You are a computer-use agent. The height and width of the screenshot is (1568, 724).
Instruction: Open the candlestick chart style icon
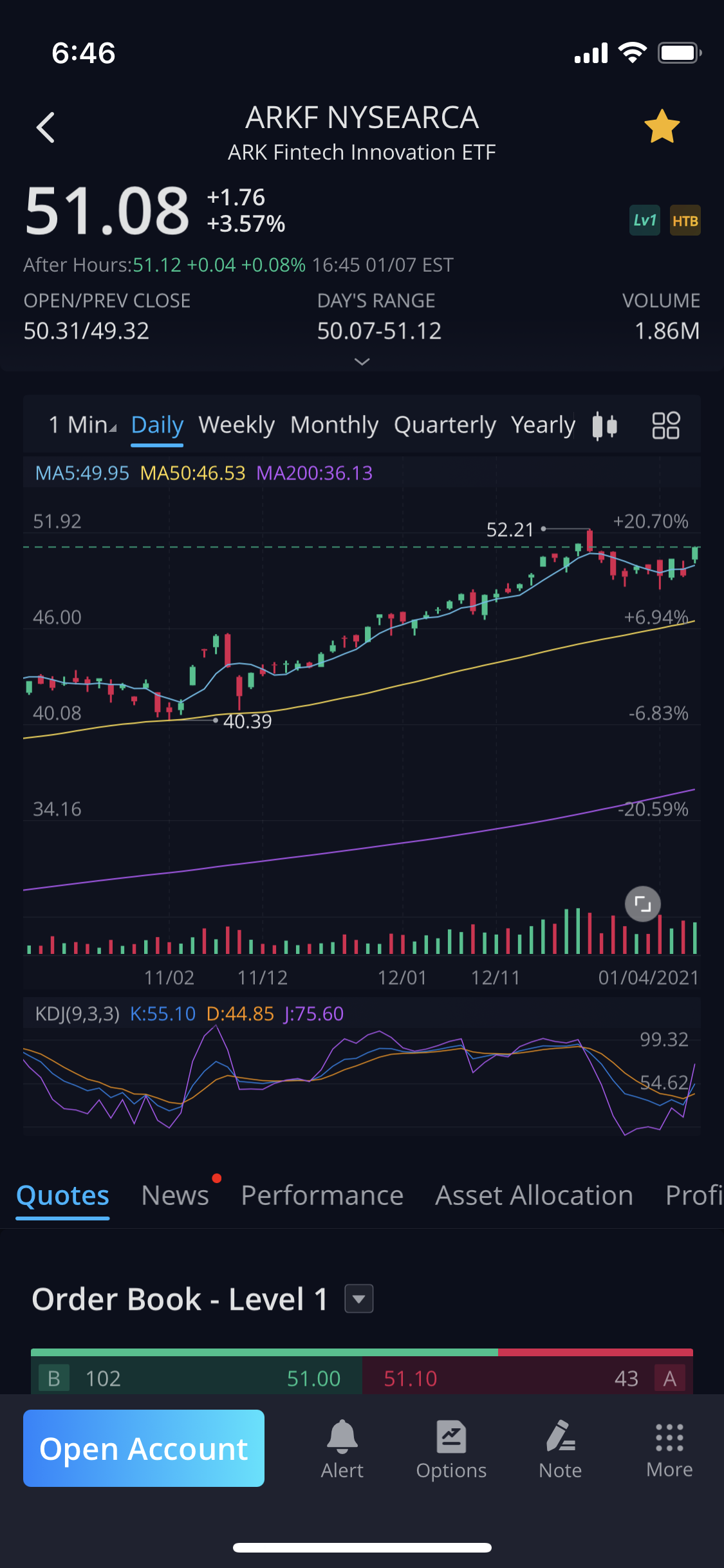tap(604, 425)
